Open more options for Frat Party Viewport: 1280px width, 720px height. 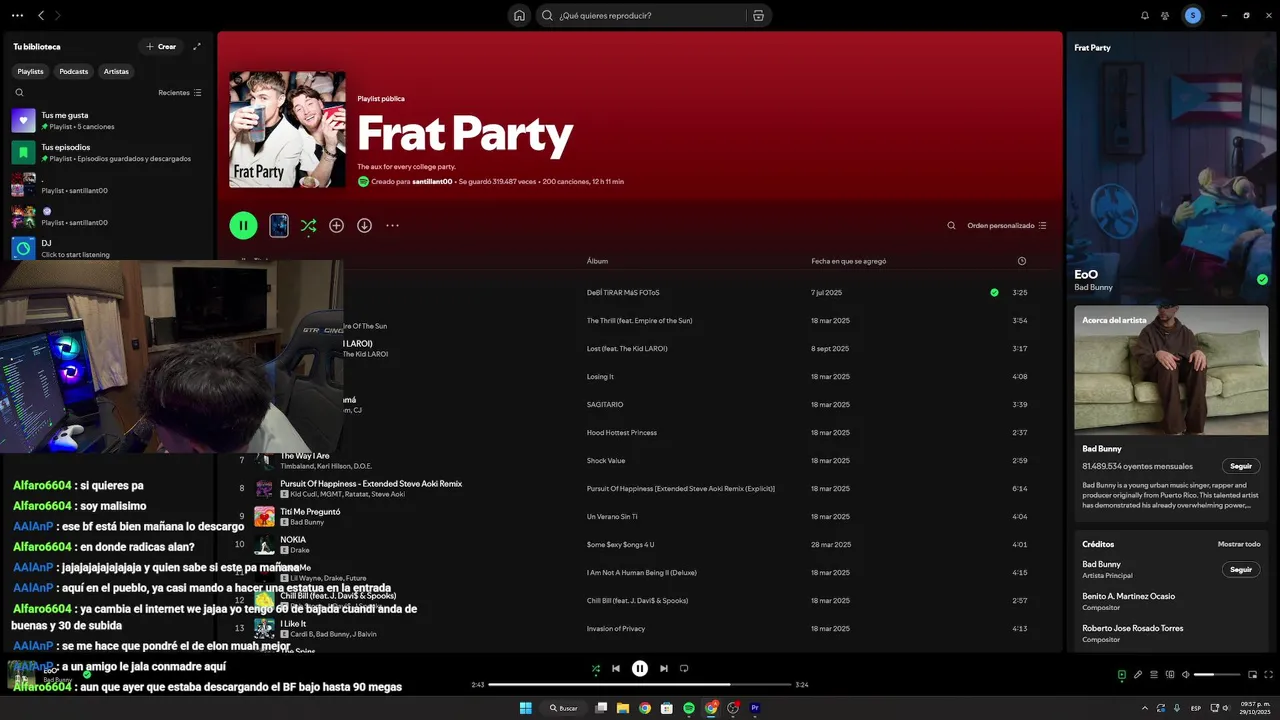[x=392, y=226]
